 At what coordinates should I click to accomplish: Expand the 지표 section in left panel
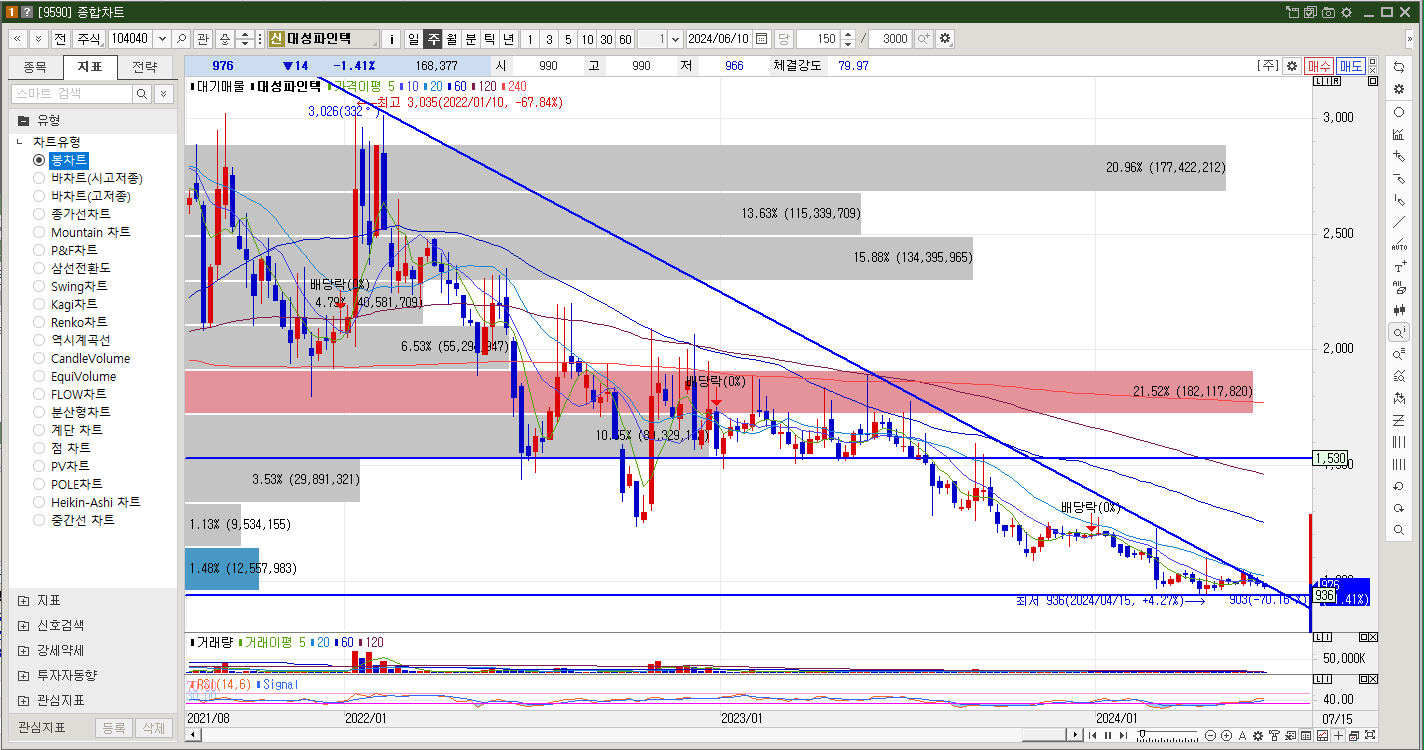[23, 600]
